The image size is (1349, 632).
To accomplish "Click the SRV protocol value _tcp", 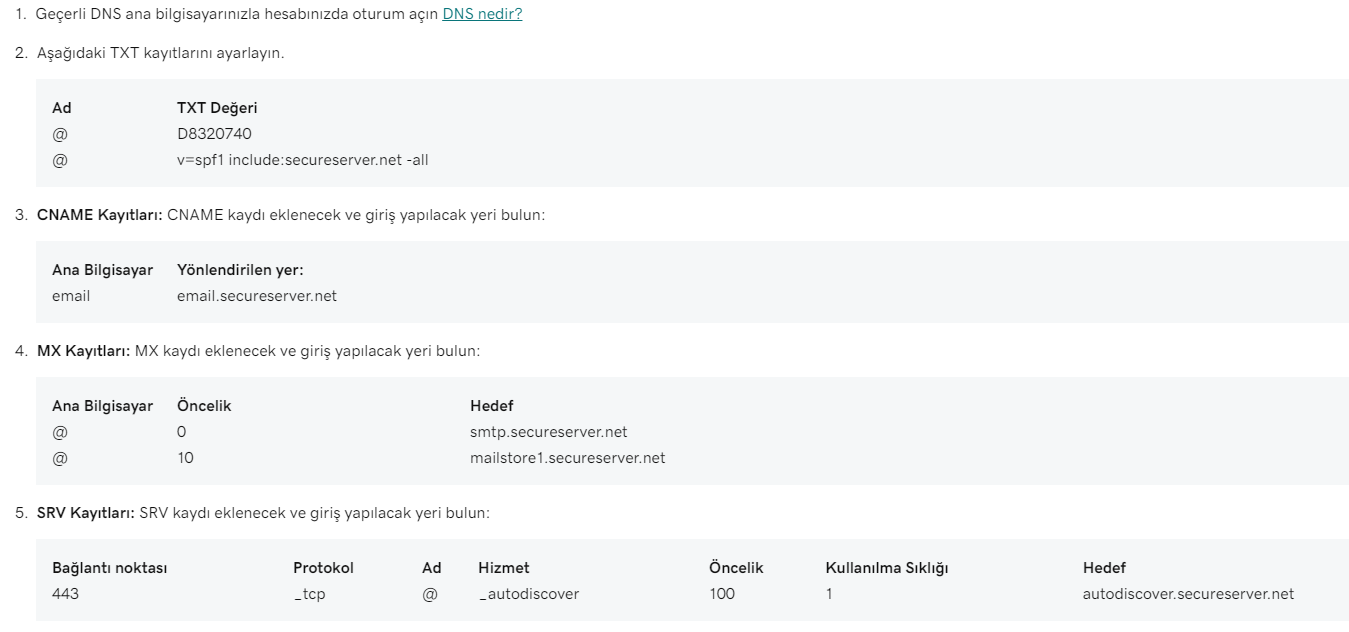I will [309, 594].
